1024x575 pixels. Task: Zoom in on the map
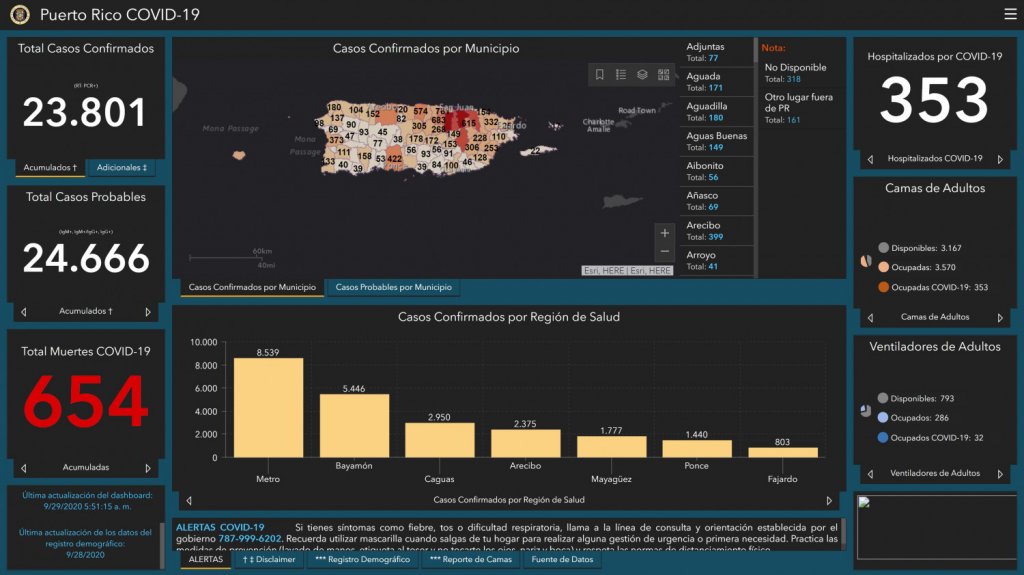pos(665,233)
